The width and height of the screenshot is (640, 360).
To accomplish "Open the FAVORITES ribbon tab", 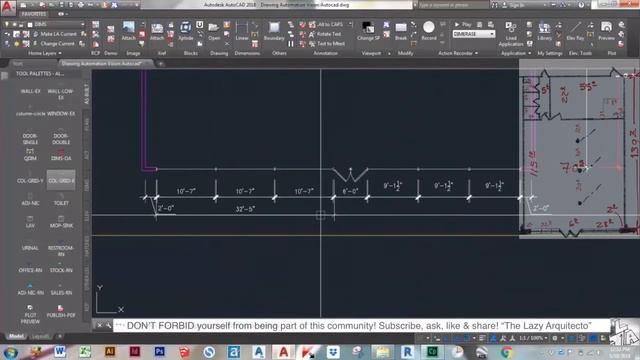I will tap(34, 14).
